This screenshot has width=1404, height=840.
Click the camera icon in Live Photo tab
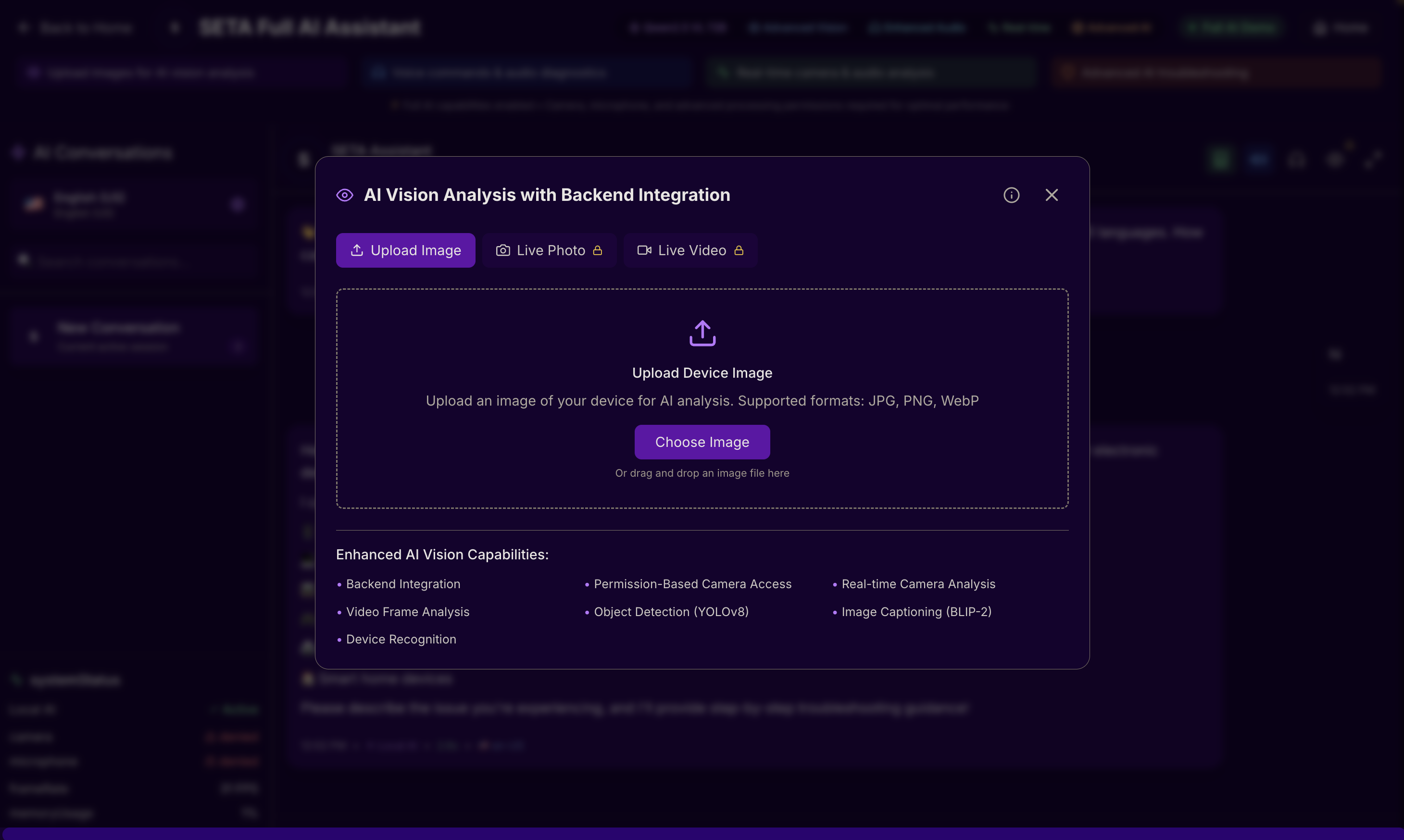click(503, 250)
